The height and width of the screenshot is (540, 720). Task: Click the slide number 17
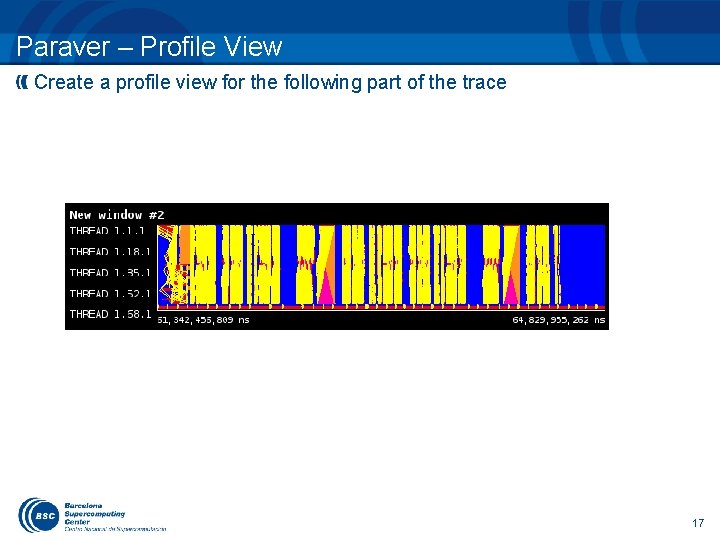click(x=698, y=523)
